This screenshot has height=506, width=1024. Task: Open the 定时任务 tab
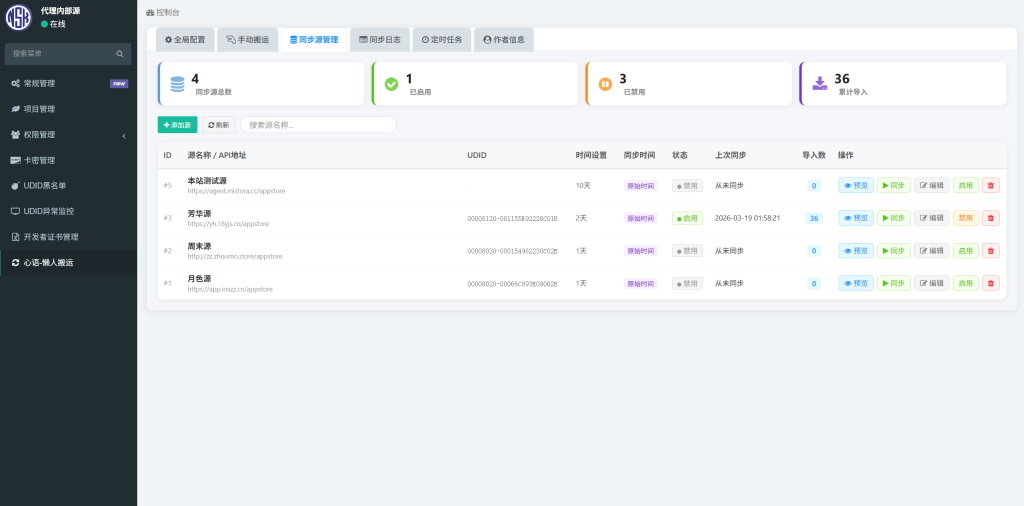coord(441,40)
